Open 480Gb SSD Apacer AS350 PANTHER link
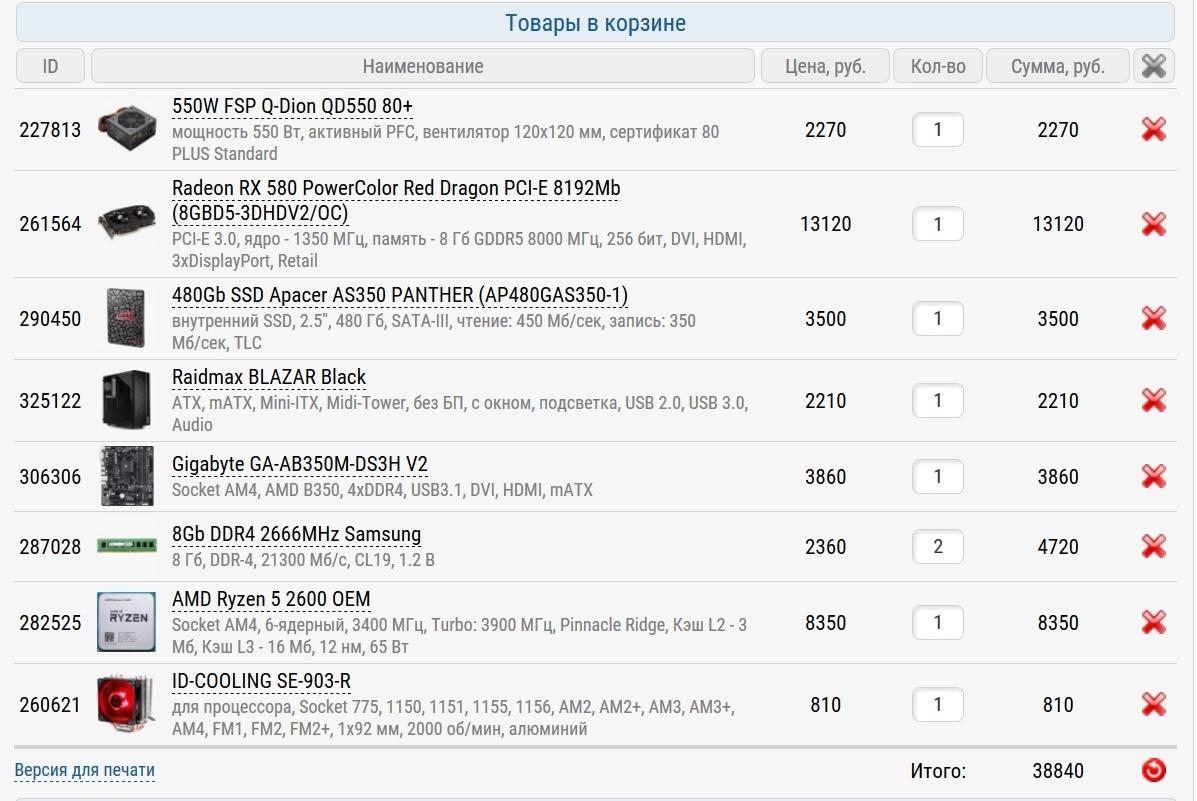The image size is (1197, 801). [400, 296]
